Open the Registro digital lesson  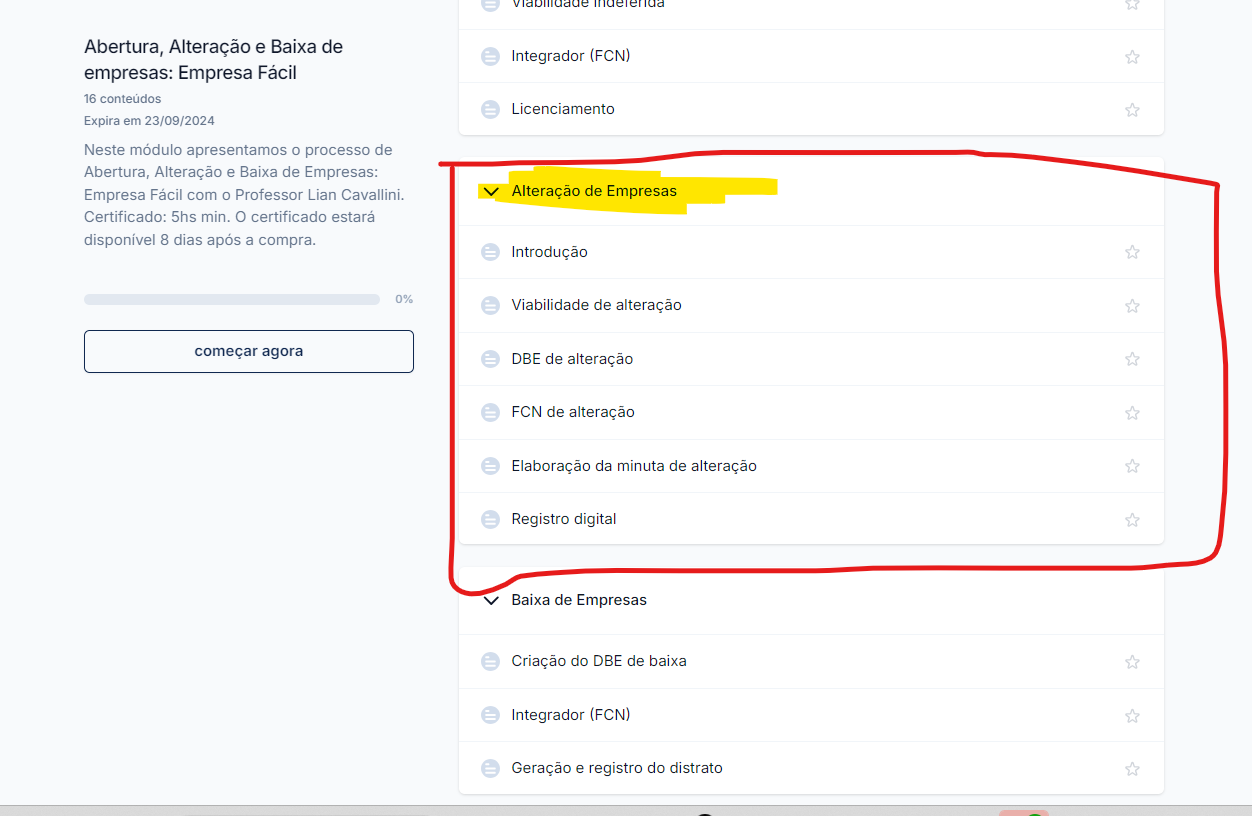pyautogui.click(x=564, y=519)
